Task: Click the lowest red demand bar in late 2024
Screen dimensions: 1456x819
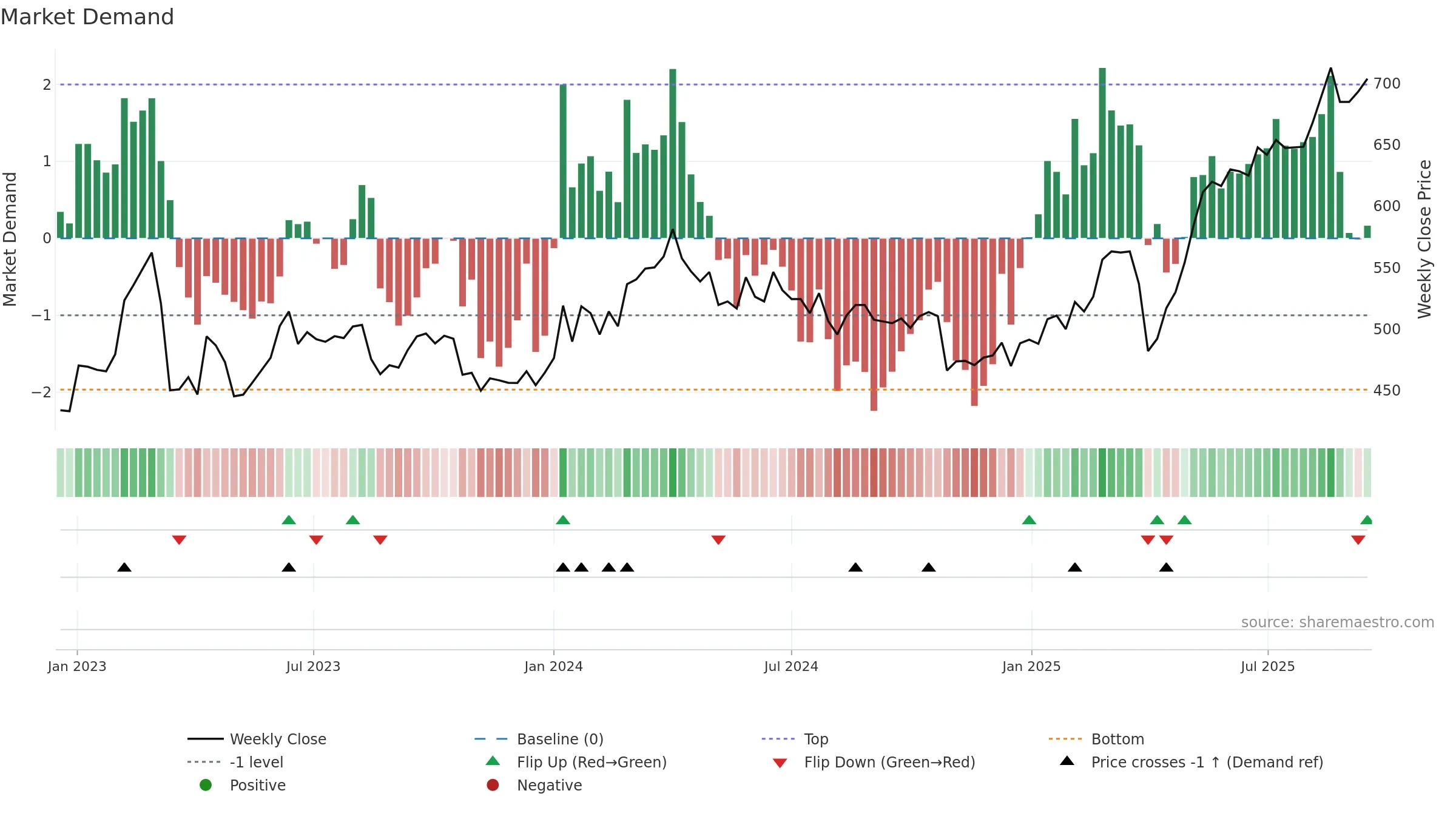Action: coord(874,325)
